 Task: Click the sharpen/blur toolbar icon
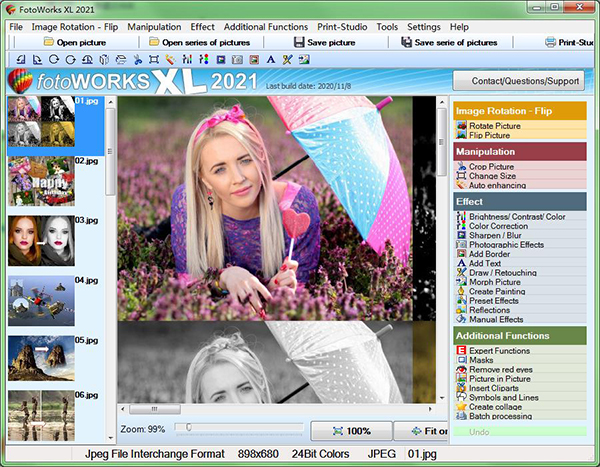coord(220,59)
